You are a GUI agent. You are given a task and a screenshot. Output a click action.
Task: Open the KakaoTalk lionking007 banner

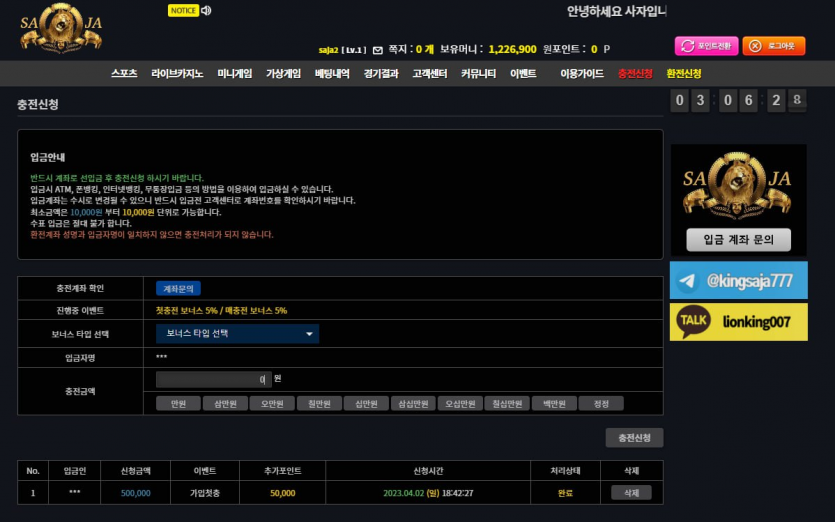pyautogui.click(x=738, y=321)
